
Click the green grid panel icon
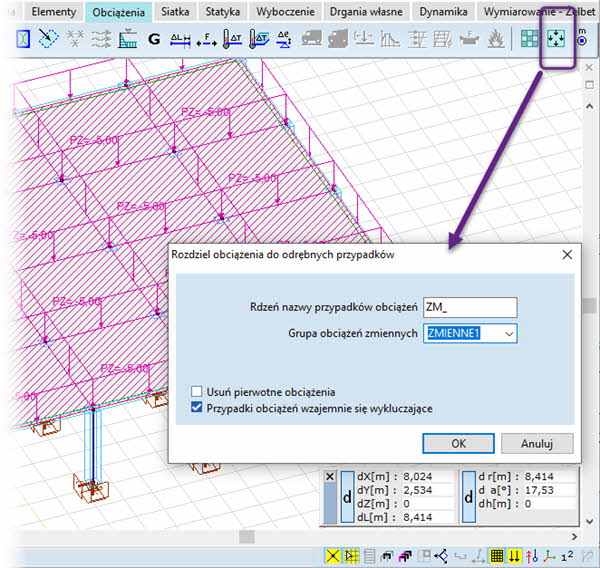pyautogui.click(x=529, y=41)
